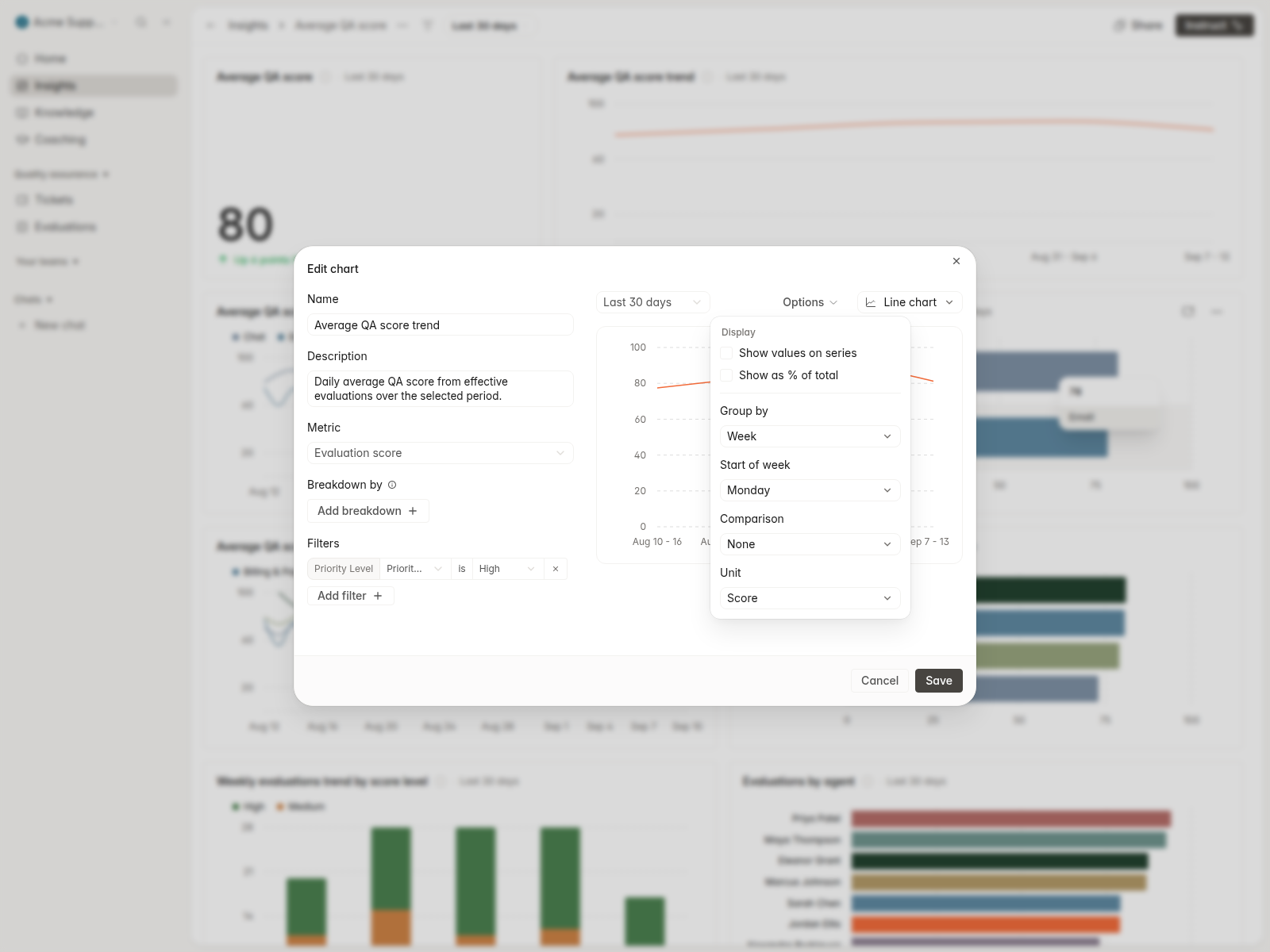The height and width of the screenshot is (952, 1270).
Task: Click the 'Group by' label
Action: (744, 411)
